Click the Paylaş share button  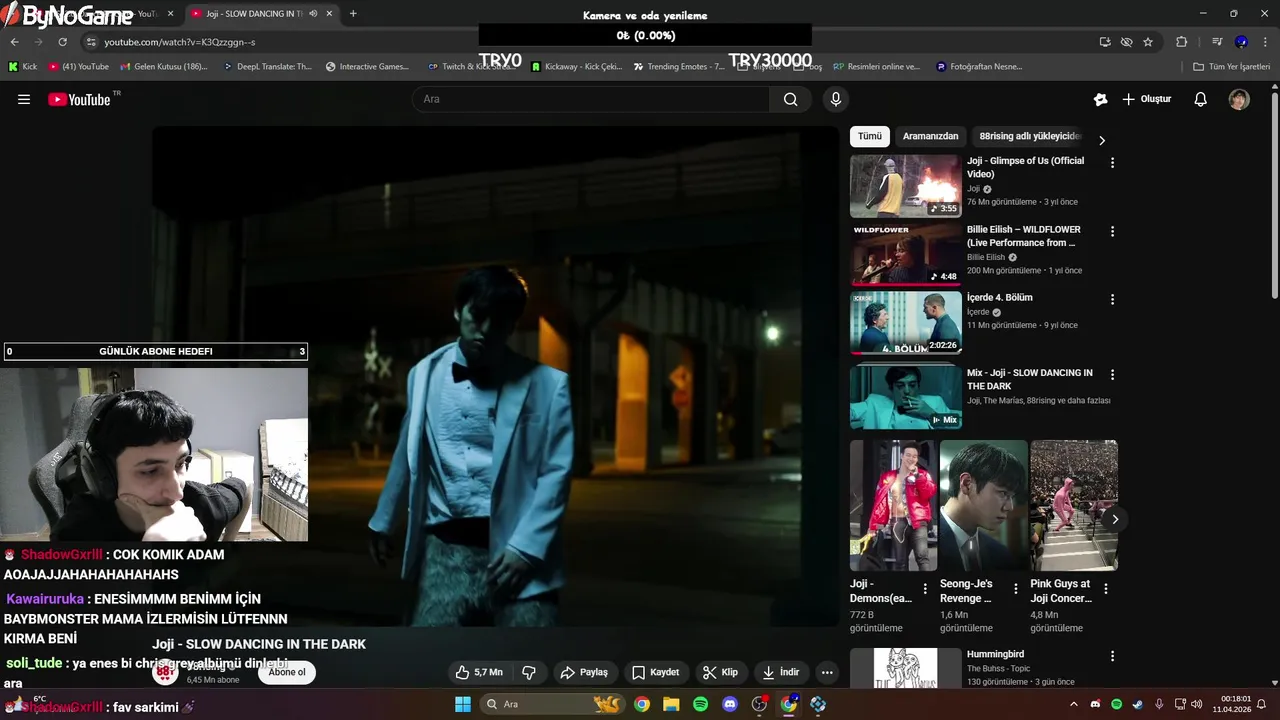tap(585, 672)
